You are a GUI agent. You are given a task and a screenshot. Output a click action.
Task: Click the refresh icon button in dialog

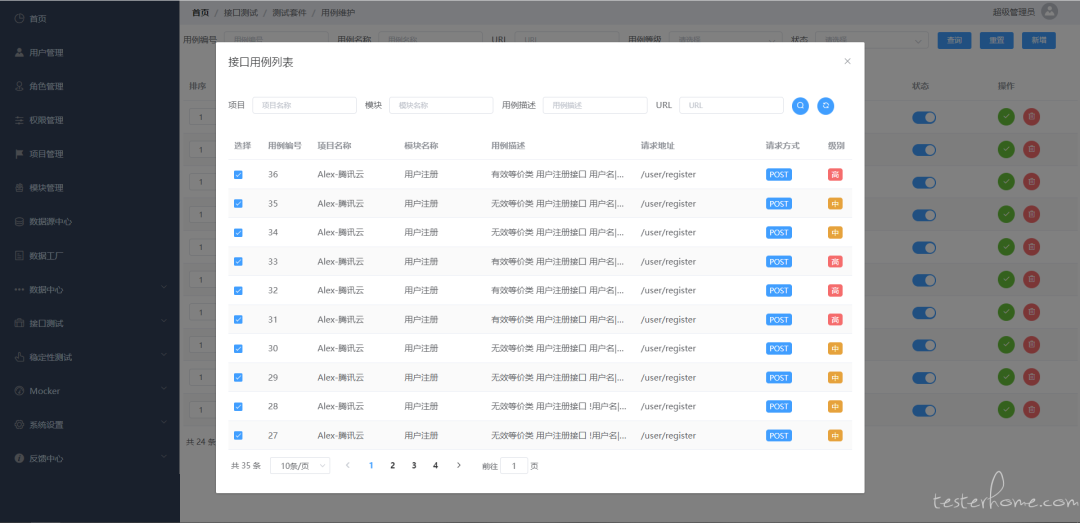click(x=826, y=105)
